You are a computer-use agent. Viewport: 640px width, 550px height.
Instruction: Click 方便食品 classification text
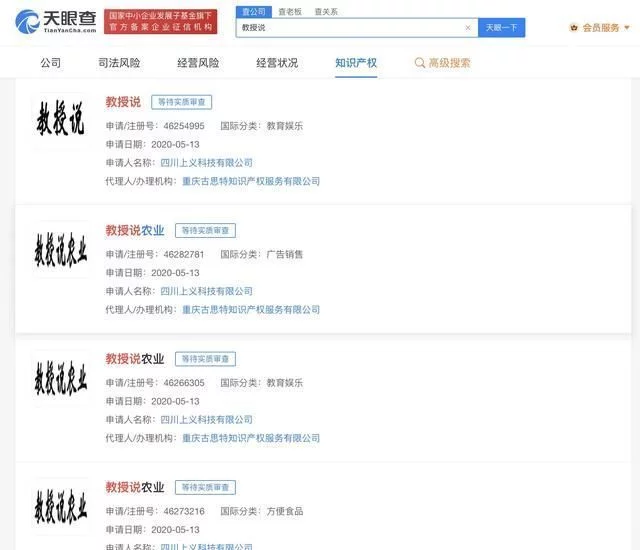click(285, 511)
